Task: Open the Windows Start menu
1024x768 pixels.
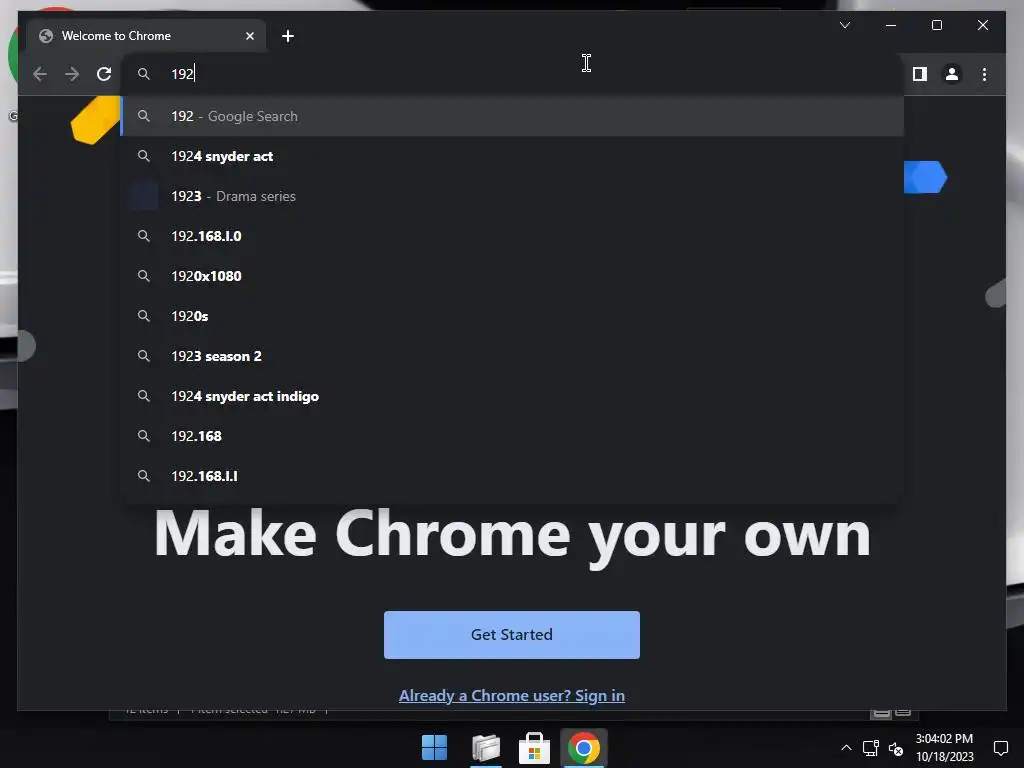Action: [434, 748]
